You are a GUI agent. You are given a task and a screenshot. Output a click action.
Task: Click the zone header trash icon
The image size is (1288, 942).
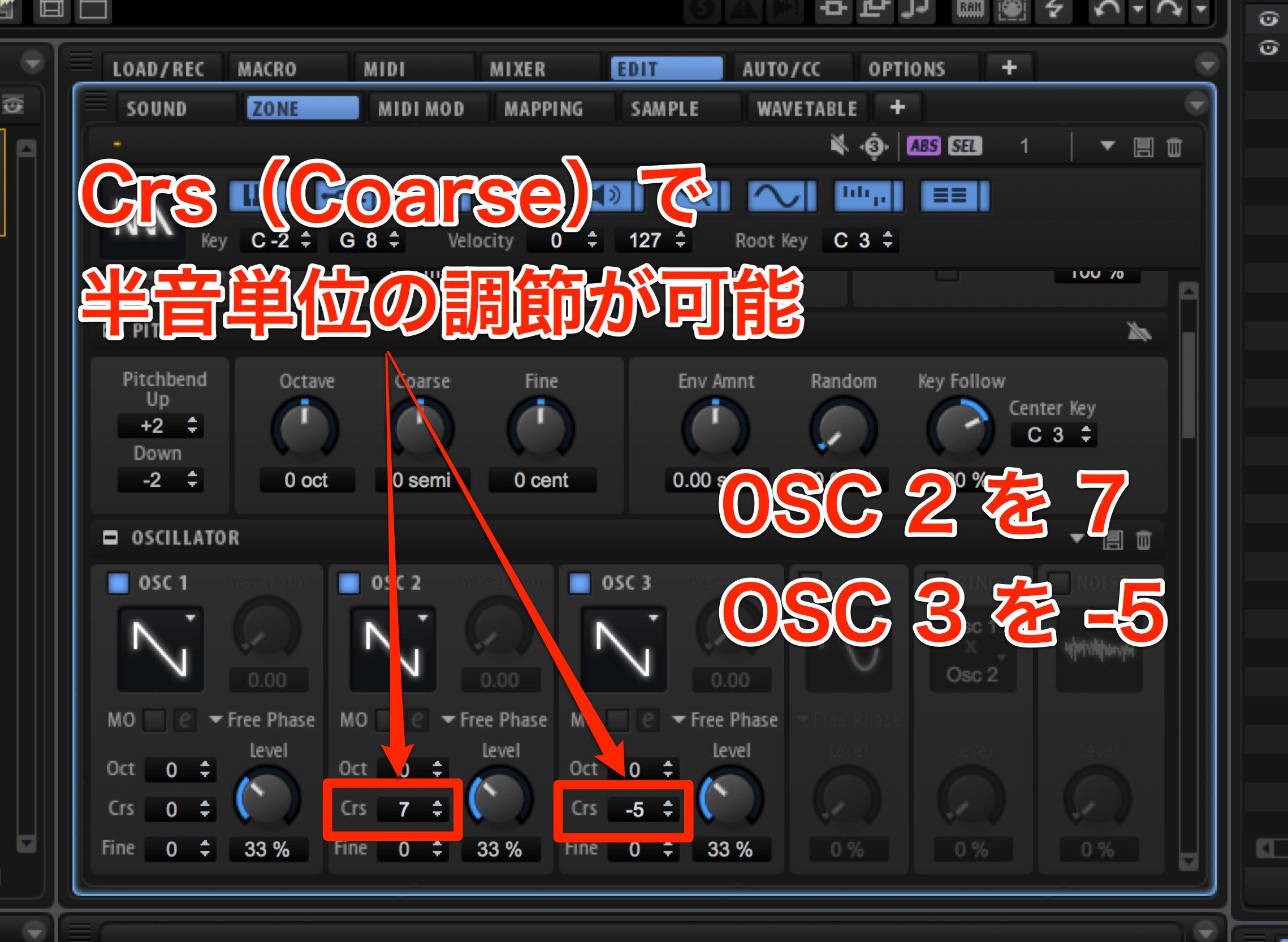[1174, 147]
